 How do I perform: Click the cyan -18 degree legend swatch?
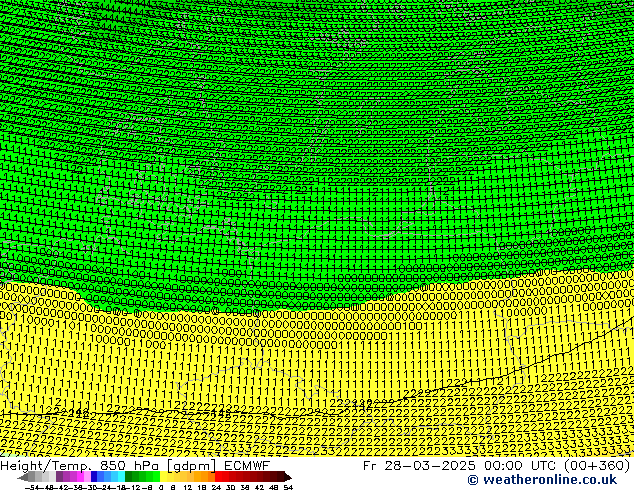[122, 476]
